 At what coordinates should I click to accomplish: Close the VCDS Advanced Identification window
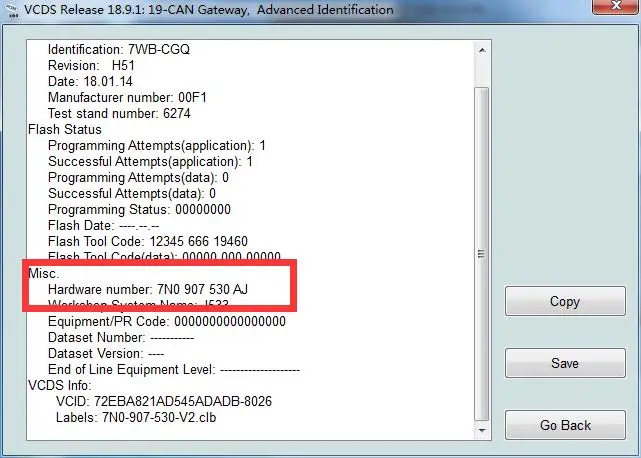point(616,6)
